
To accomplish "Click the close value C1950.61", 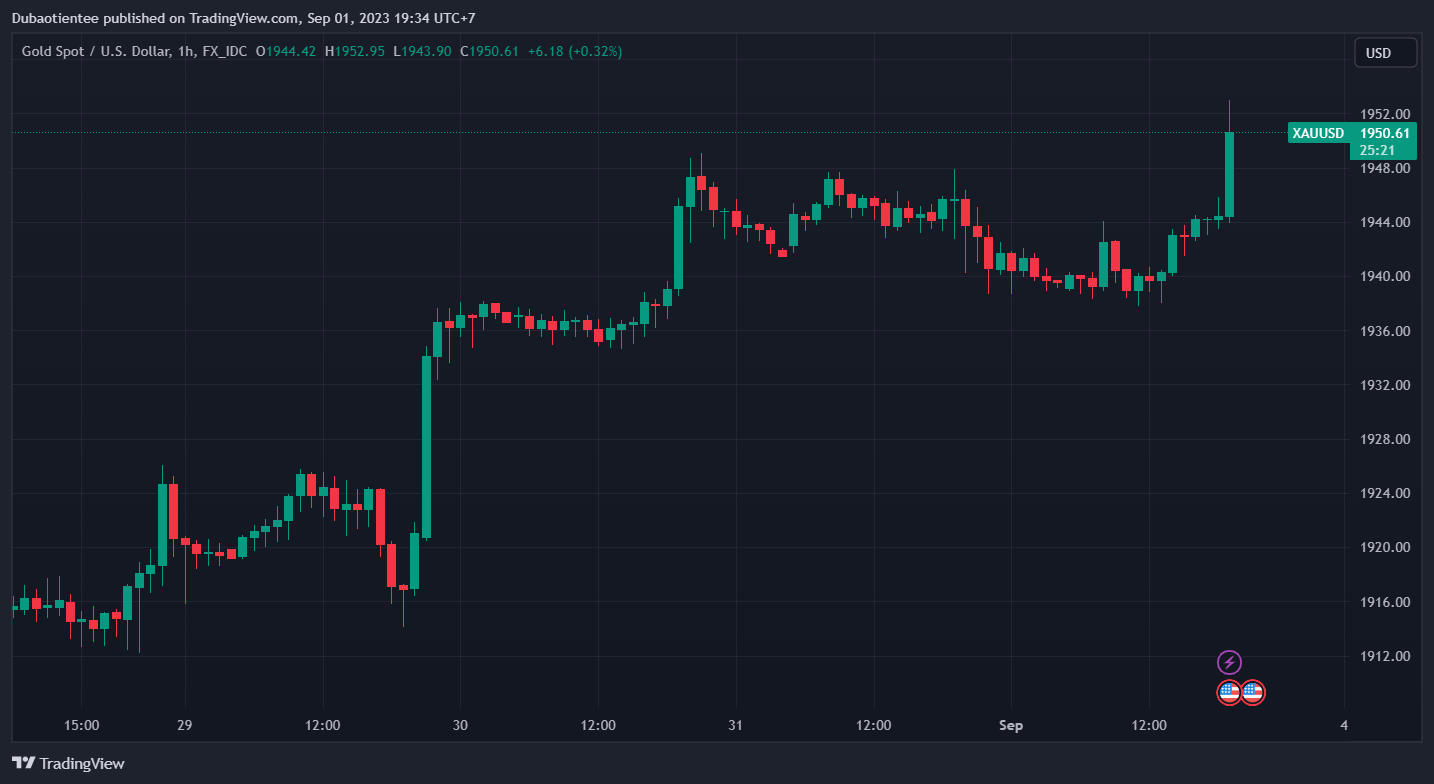I will pyautogui.click(x=489, y=51).
